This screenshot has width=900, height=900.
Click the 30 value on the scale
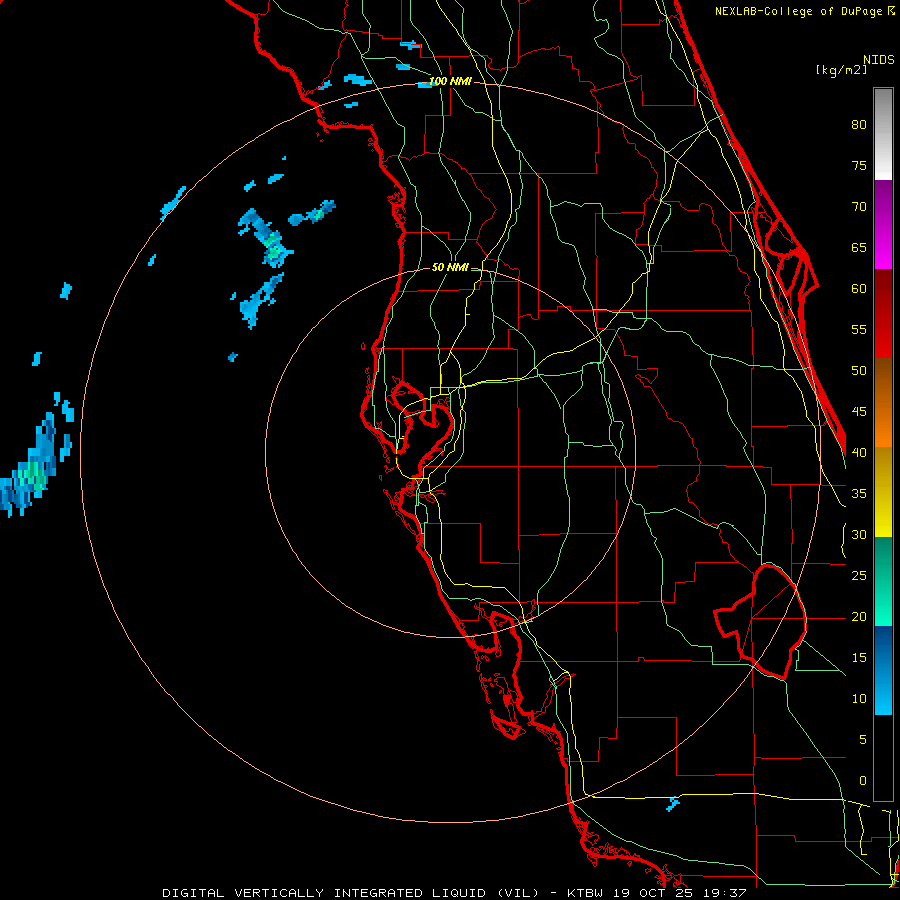pos(859,534)
